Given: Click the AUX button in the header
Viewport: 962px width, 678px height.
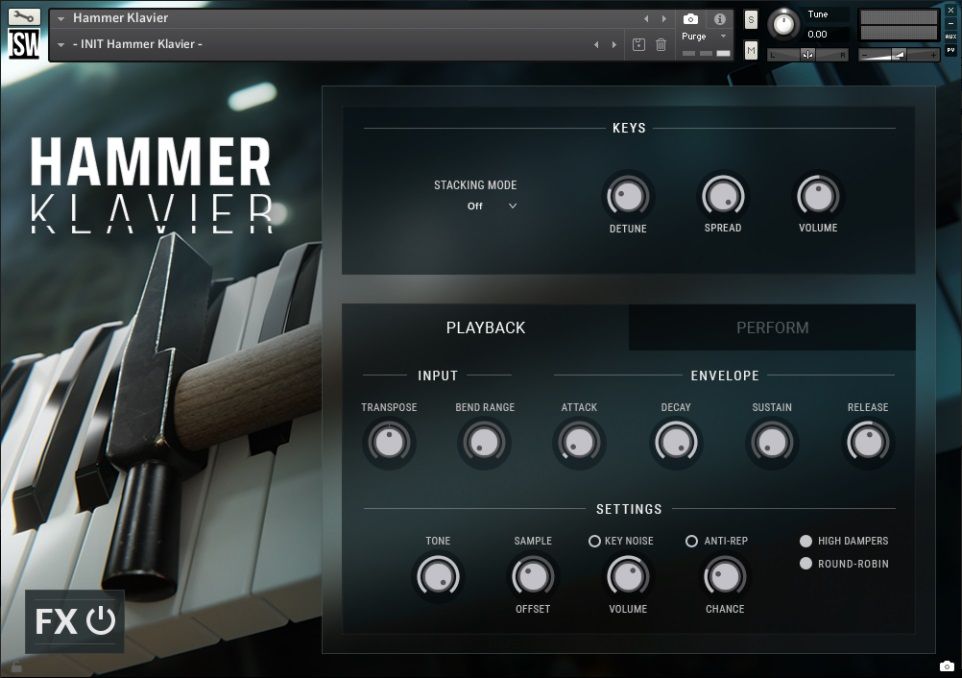Looking at the screenshot, I should point(950,36).
